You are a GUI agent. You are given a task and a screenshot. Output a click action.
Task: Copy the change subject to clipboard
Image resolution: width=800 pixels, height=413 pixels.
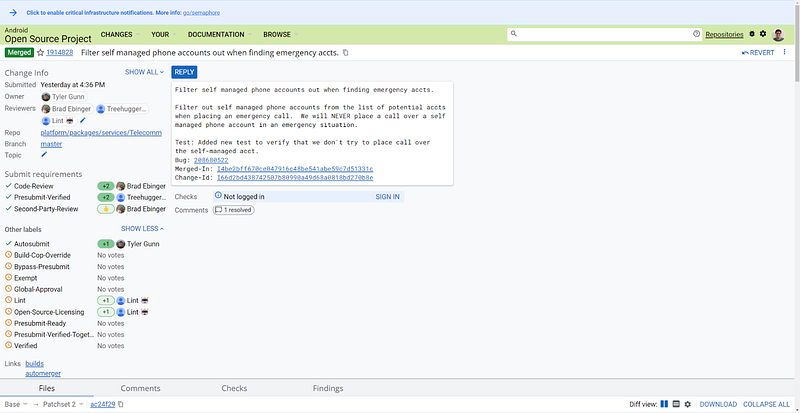click(346, 53)
